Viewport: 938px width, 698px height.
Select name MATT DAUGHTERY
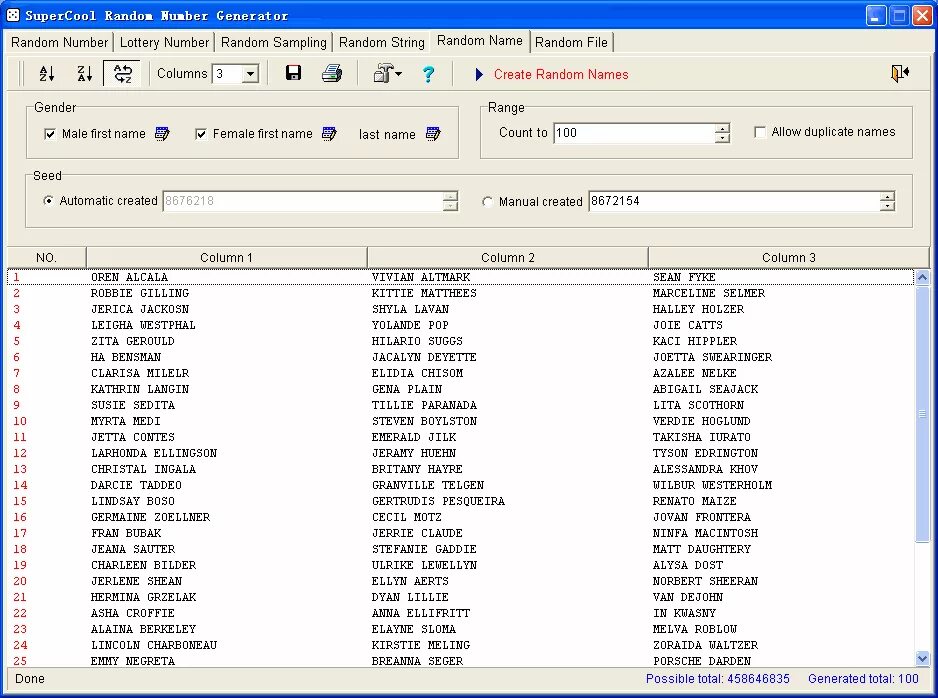pyautogui.click(x=702, y=549)
